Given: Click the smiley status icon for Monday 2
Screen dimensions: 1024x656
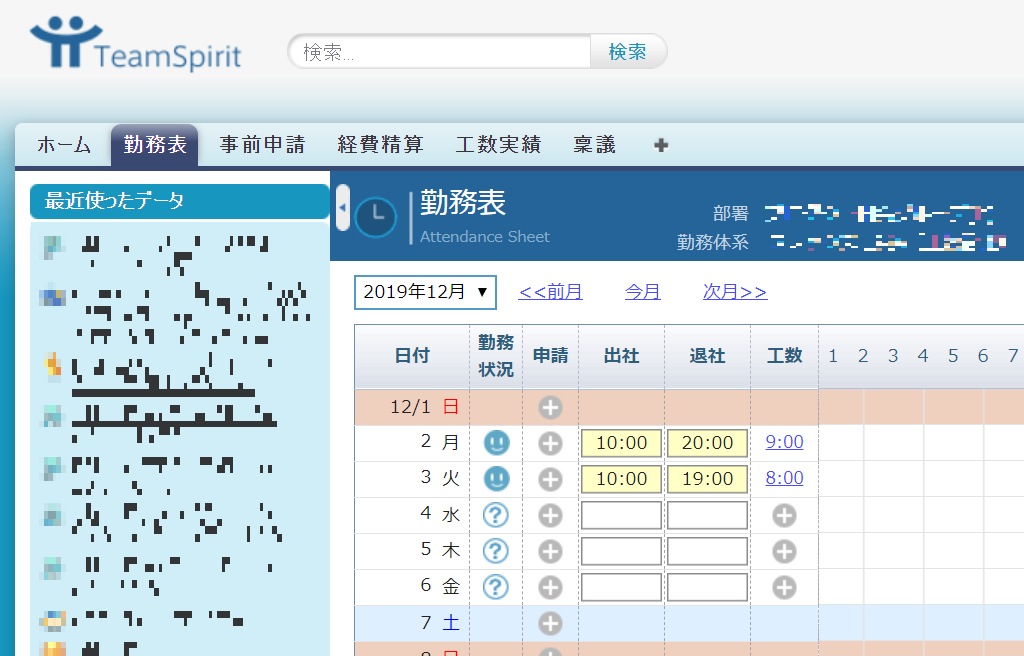Looking at the screenshot, I should pyautogui.click(x=496, y=443).
